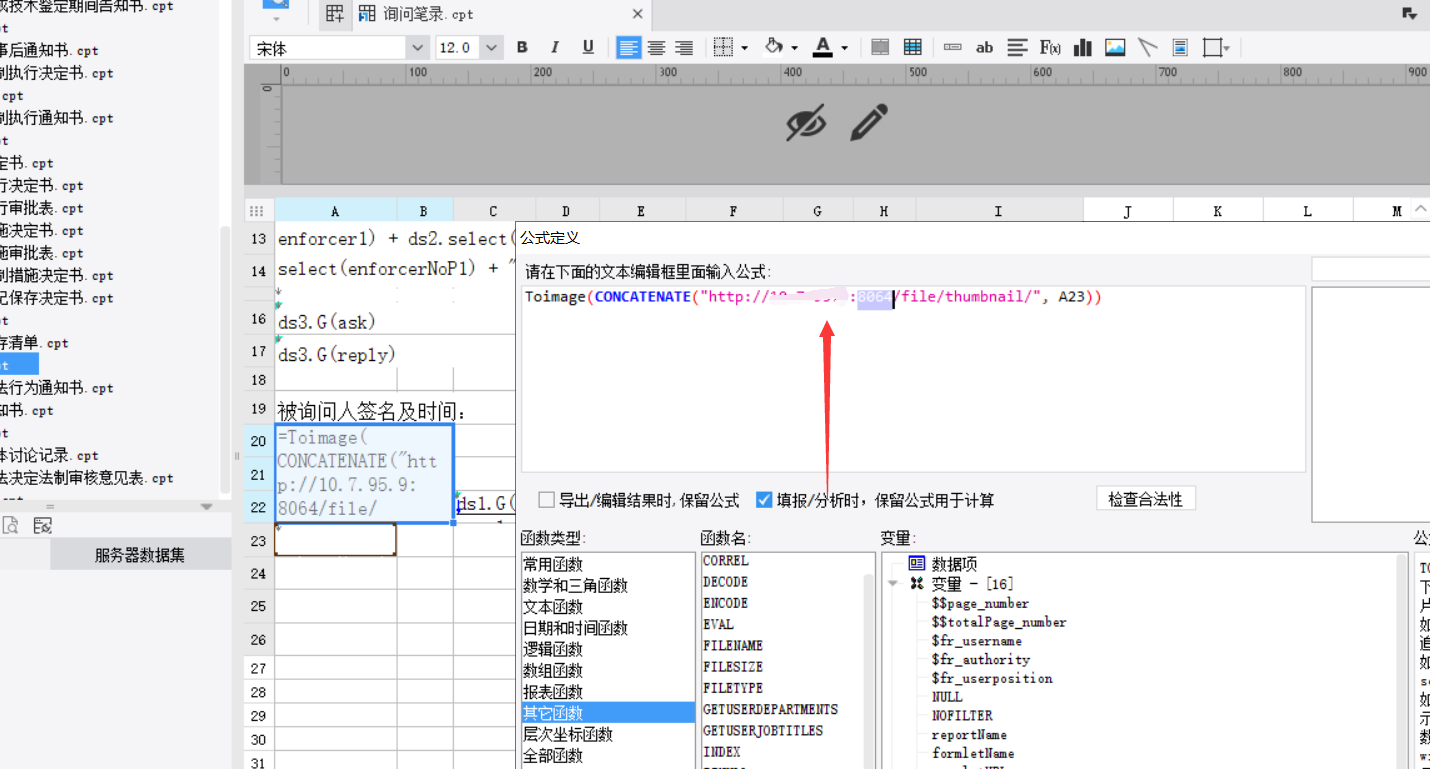
Task: Click the dock panel icon at top right
Action: tap(1409, 13)
